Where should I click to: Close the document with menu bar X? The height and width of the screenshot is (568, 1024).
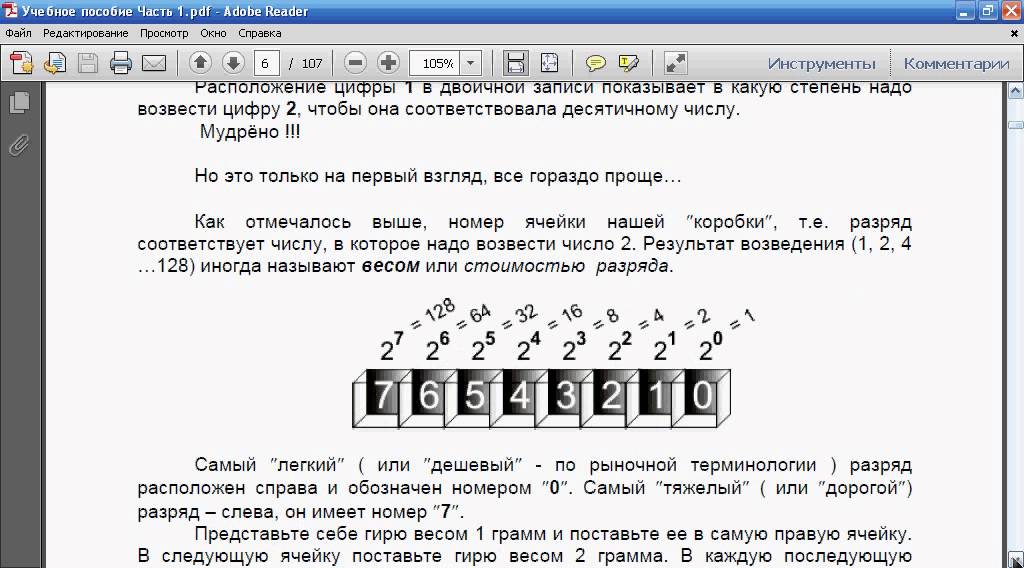[1014, 33]
